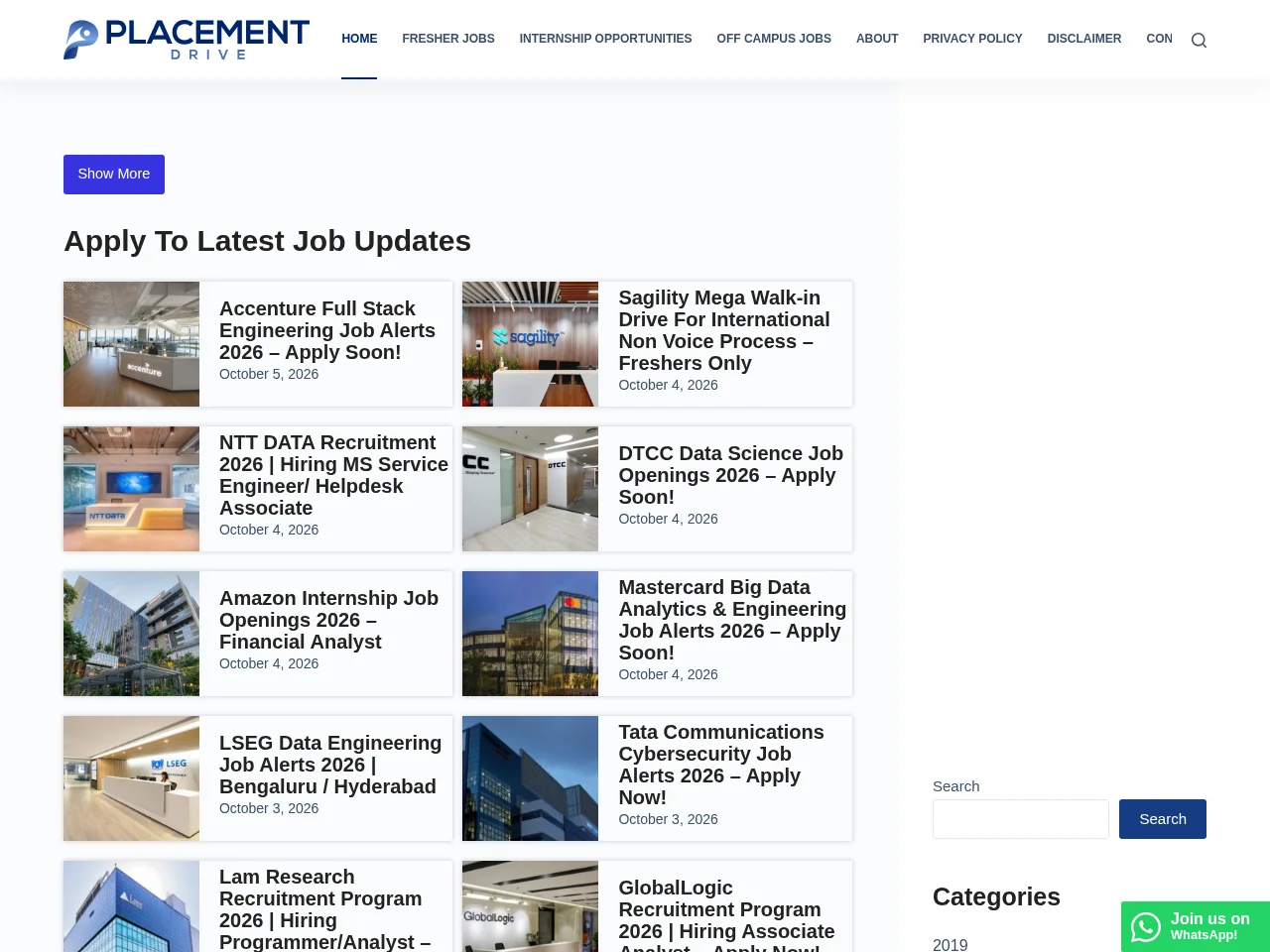Click October 3, 2026 date under LSEG
Screen dimensions: 1270x952
269,808
